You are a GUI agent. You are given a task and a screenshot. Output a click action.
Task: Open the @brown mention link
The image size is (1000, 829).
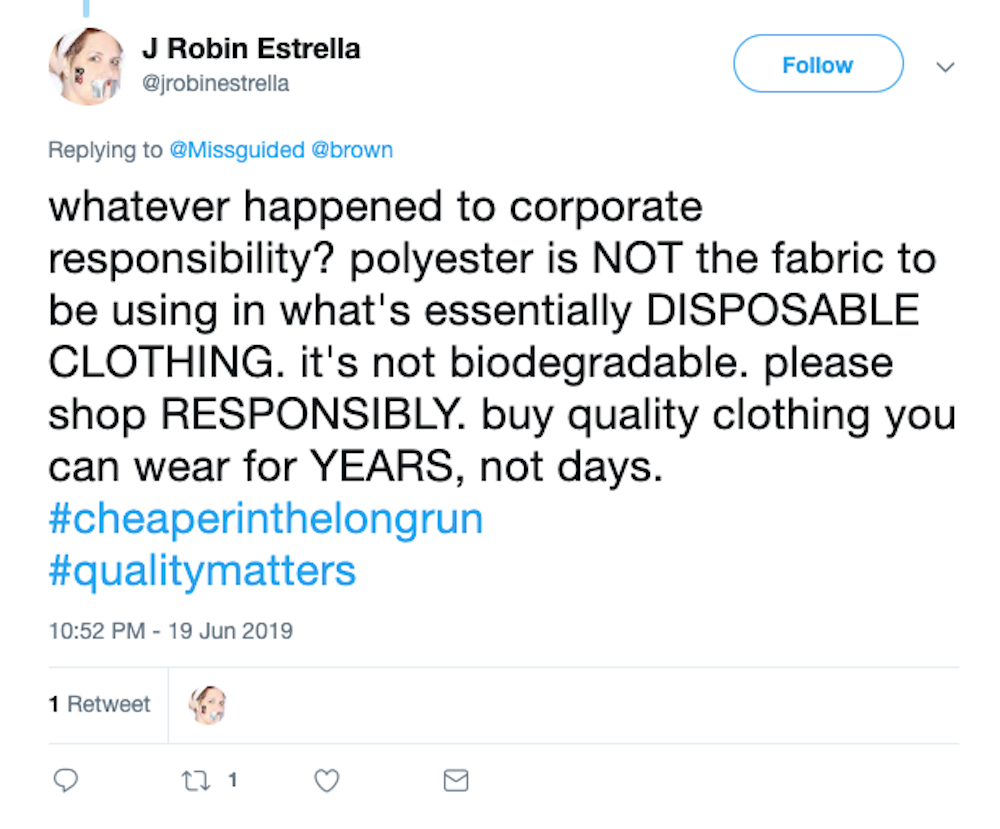352,150
